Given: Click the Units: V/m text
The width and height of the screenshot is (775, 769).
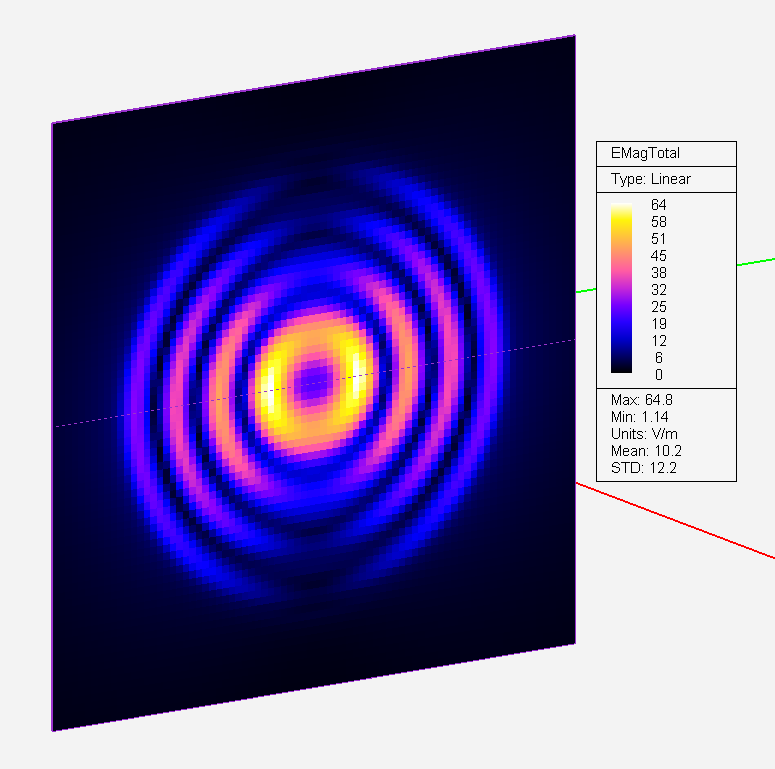Looking at the screenshot, I should 644,434.
